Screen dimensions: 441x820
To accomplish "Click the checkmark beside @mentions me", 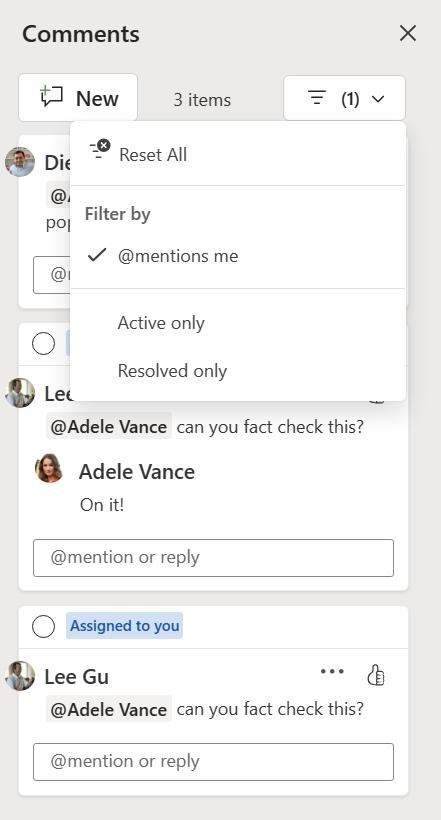I will coord(97,255).
